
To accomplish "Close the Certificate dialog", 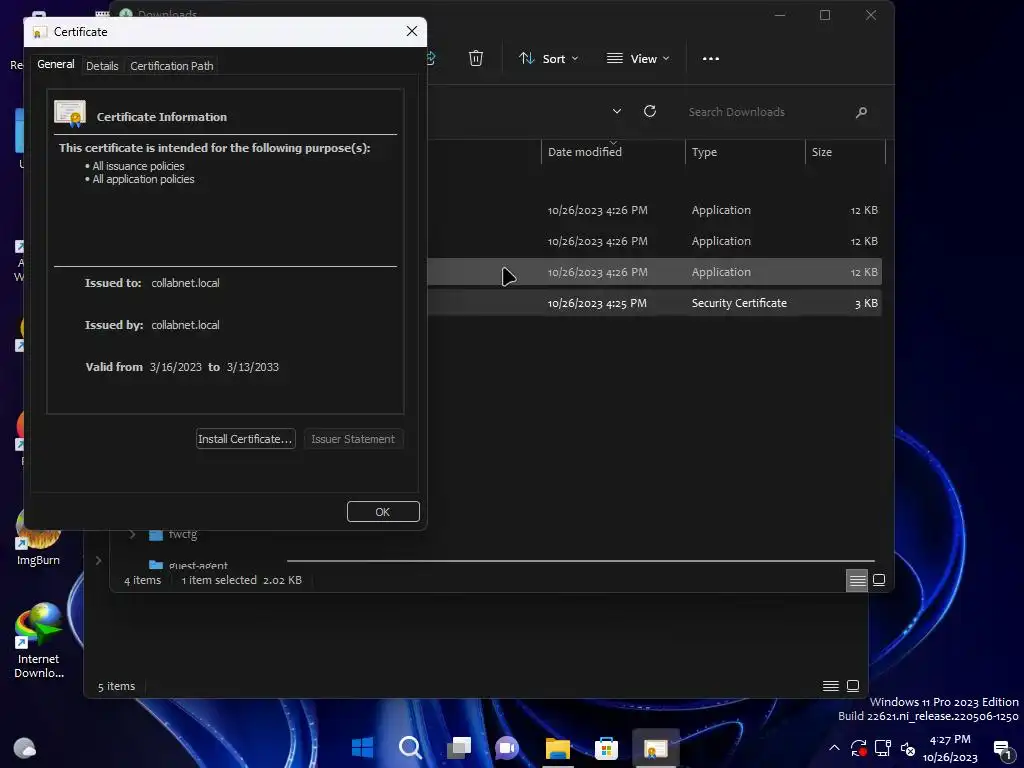I will [x=411, y=31].
